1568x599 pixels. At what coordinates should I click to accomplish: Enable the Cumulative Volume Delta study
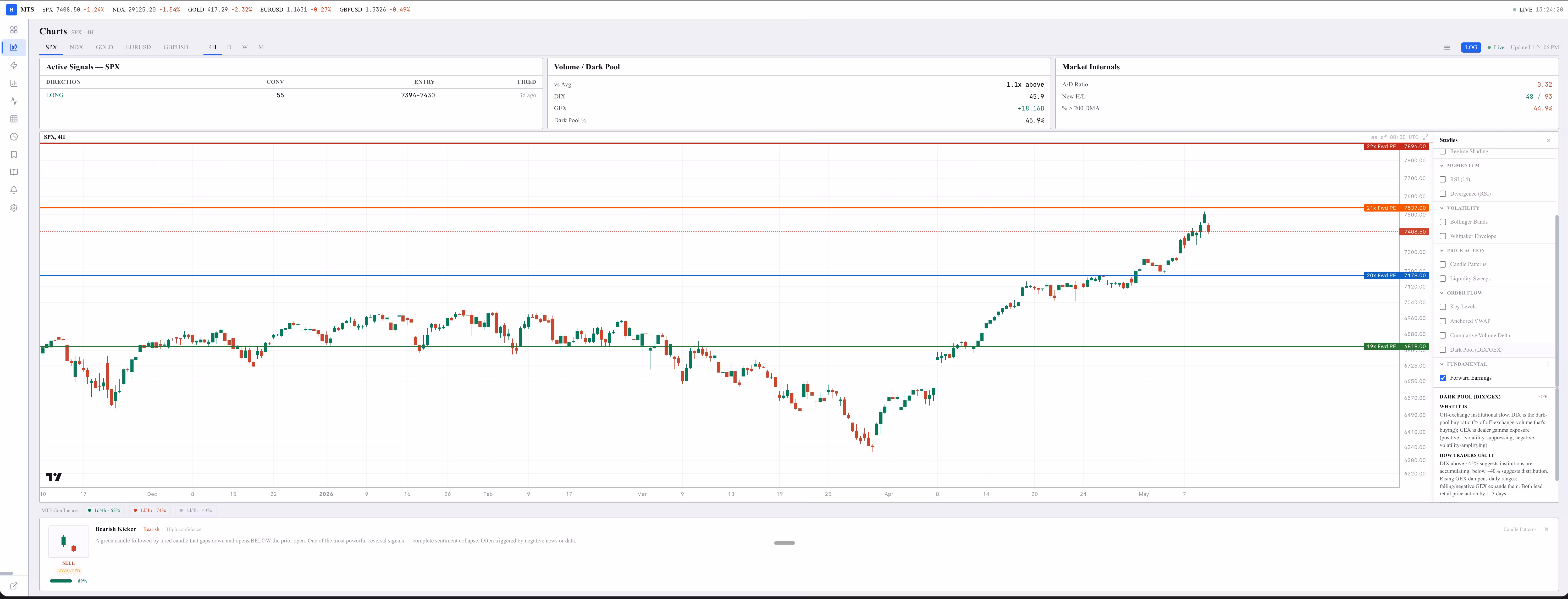click(x=1443, y=335)
